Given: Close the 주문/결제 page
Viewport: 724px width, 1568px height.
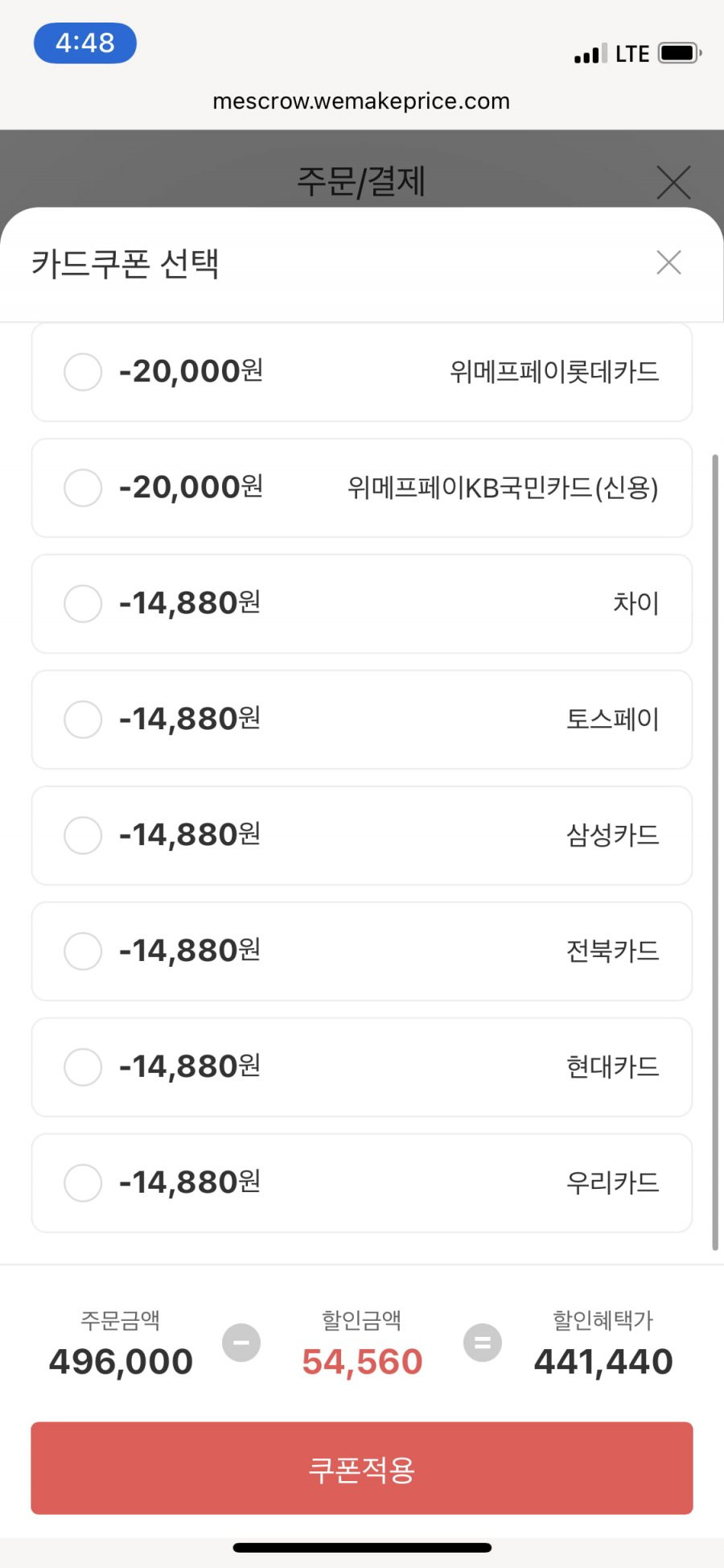Looking at the screenshot, I should point(673,182).
